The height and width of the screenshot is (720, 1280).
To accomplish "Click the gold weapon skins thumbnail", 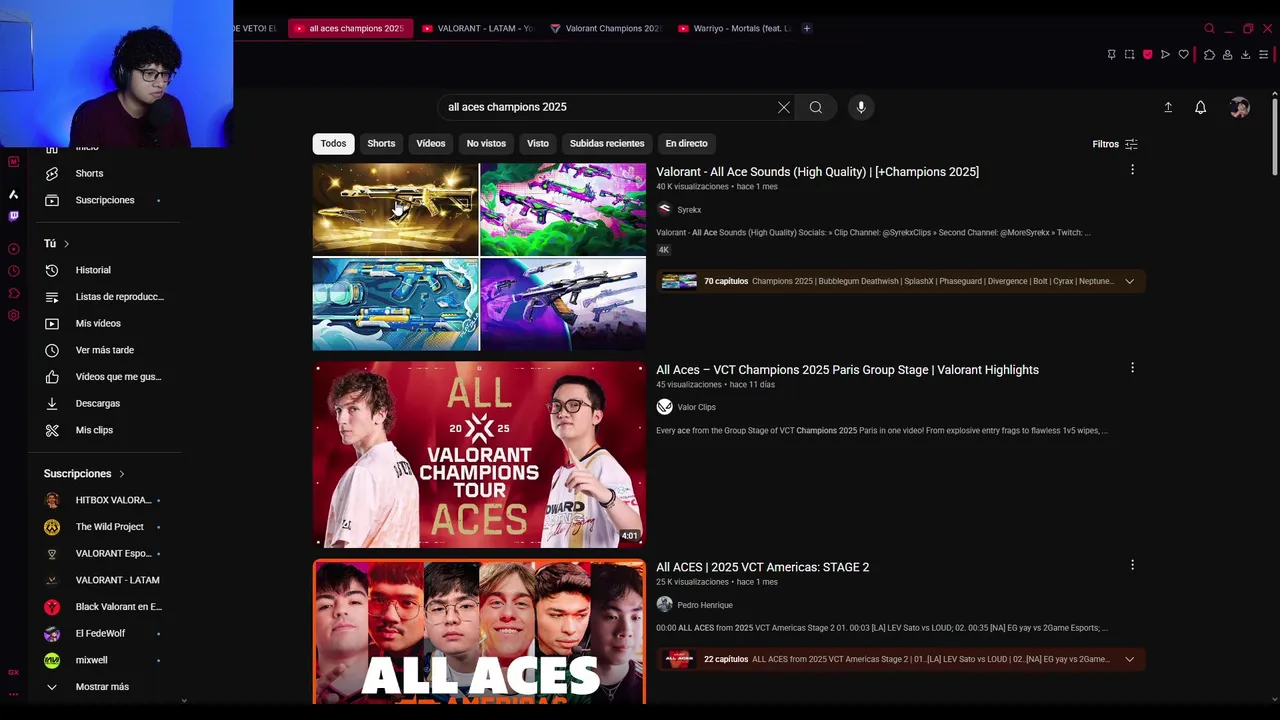I will [x=396, y=209].
